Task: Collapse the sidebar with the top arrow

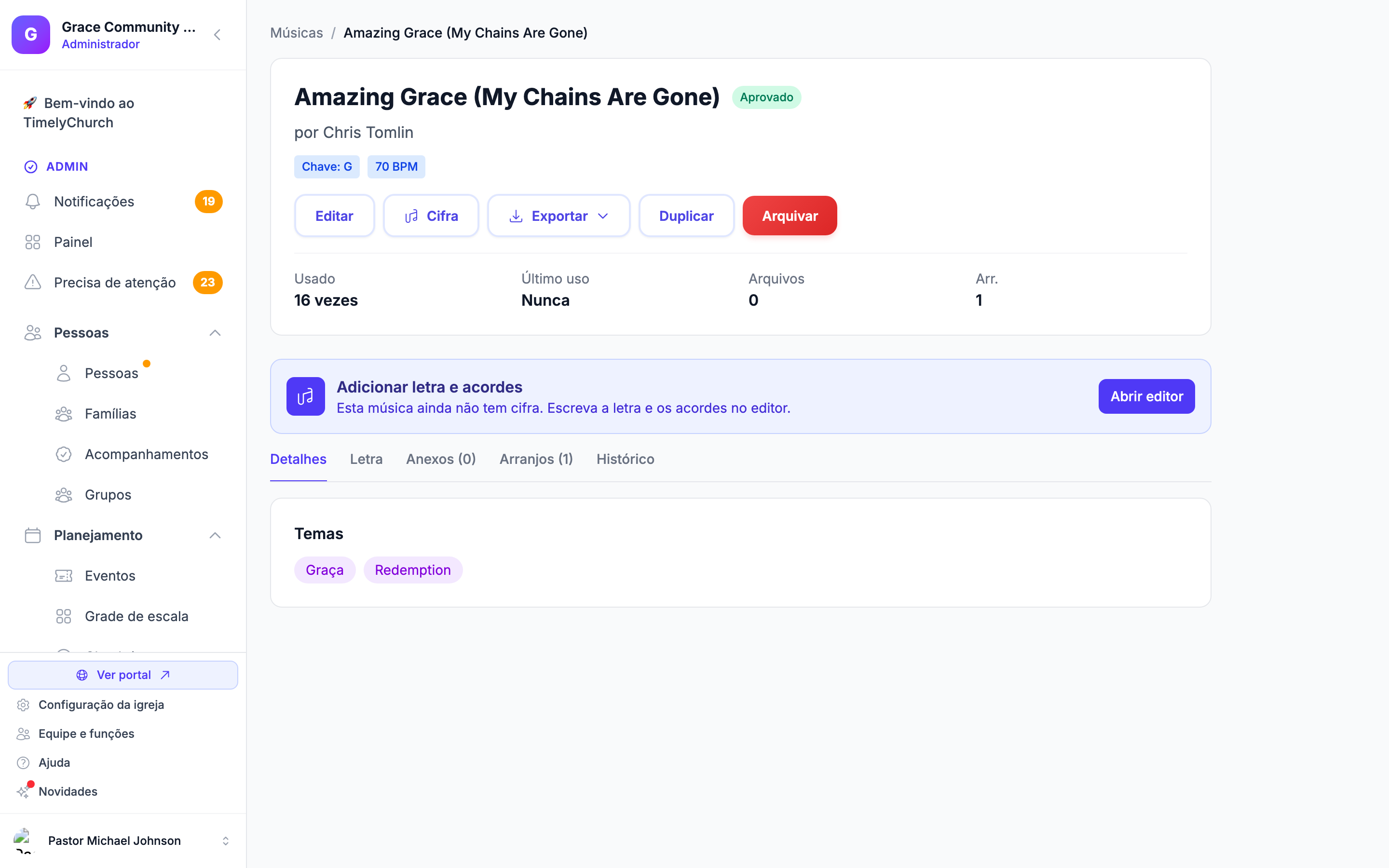Action: (217, 35)
